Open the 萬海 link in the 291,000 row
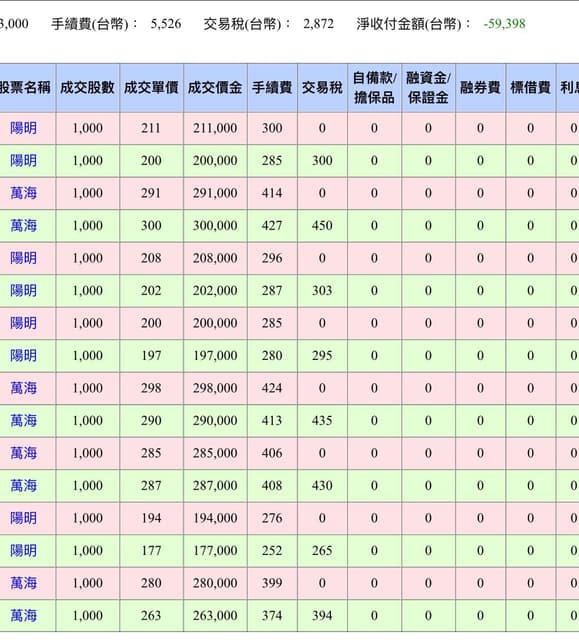 pyautogui.click(x=23, y=193)
